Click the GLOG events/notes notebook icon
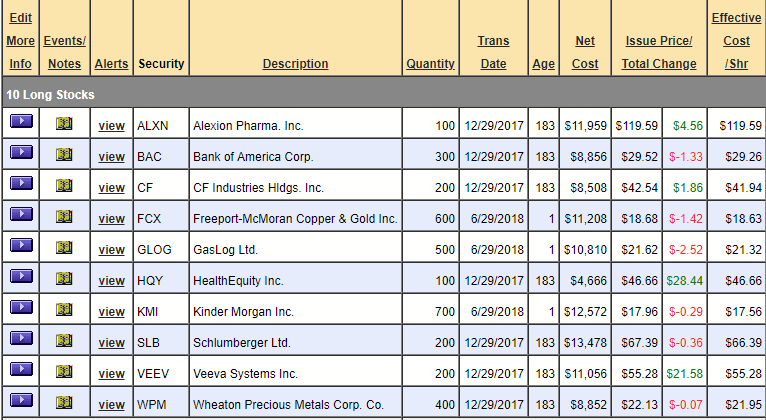The width and height of the screenshot is (766, 420). (x=64, y=247)
